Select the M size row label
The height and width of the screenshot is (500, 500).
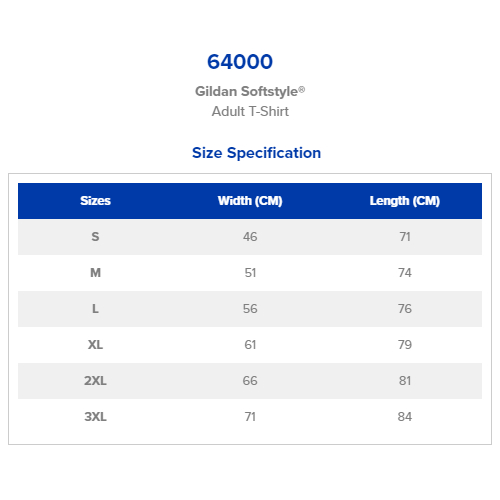tap(95, 273)
